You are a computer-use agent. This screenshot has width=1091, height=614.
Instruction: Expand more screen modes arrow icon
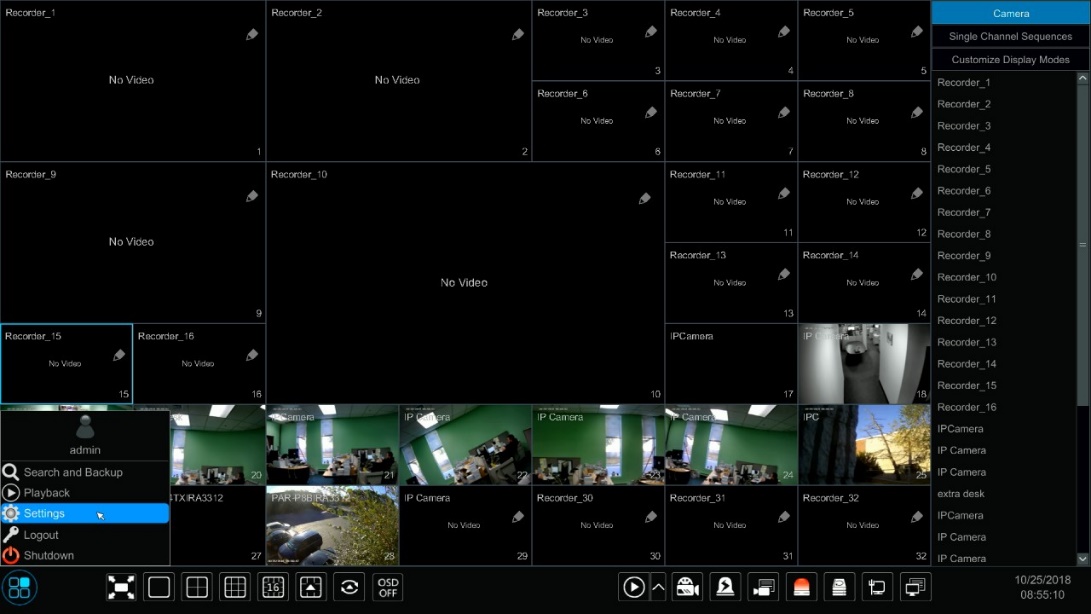[311, 587]
